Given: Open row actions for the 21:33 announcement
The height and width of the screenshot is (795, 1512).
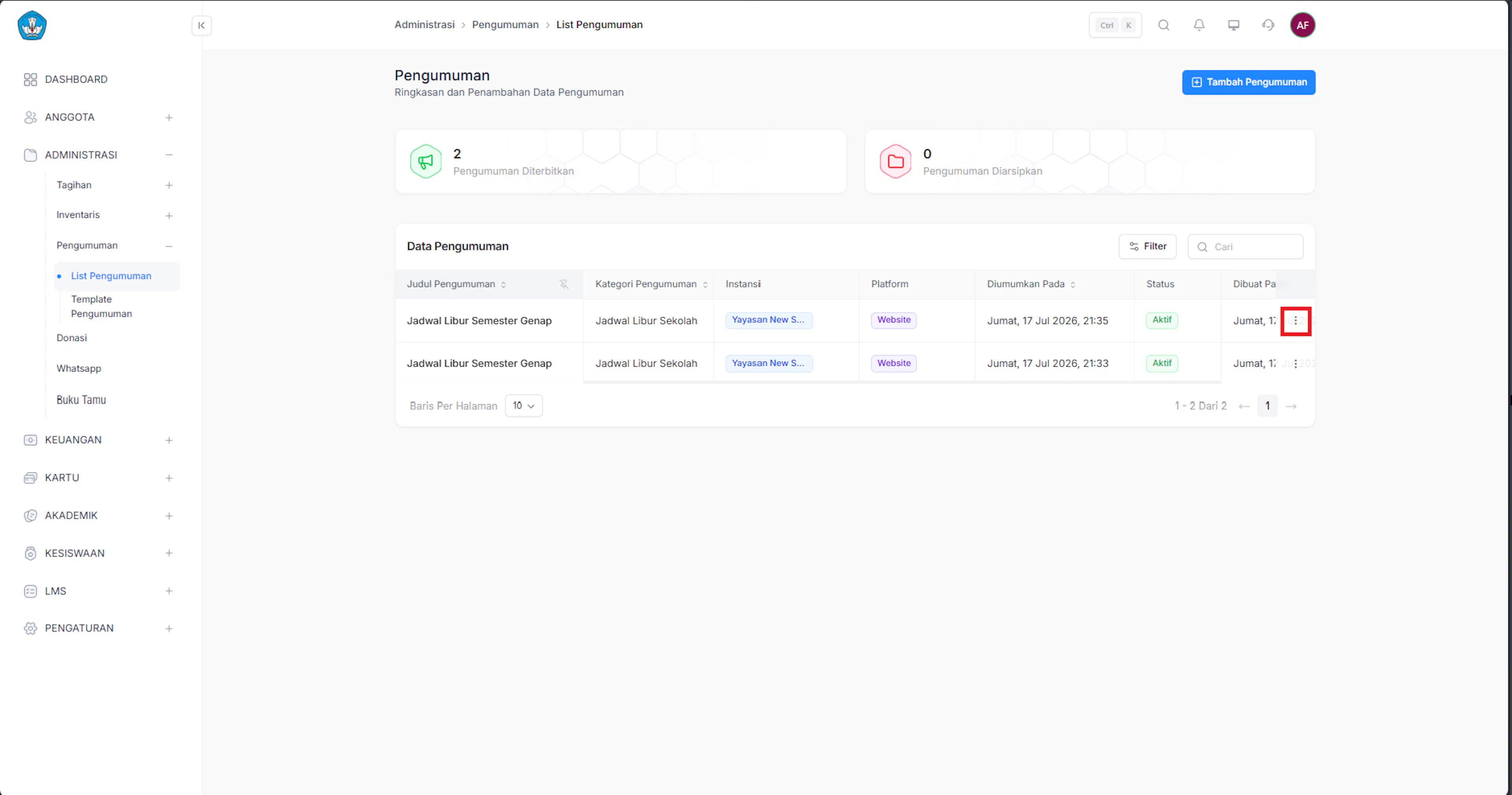Looking at the screenshot, I should pos(1295,364).
